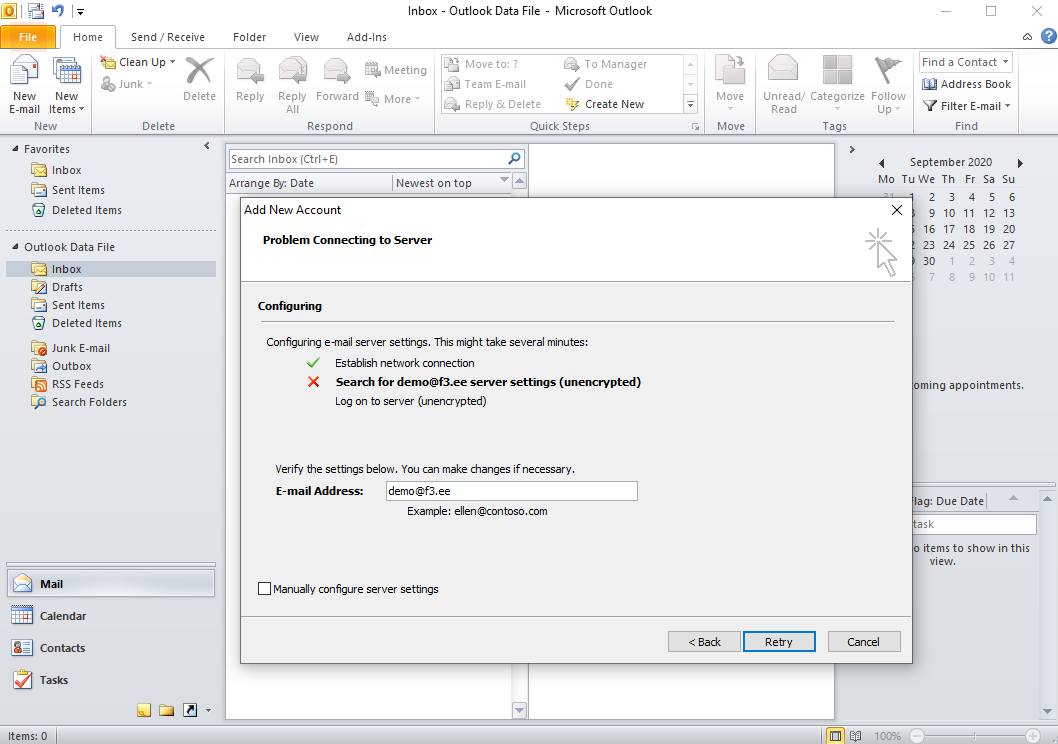This screenshot has height=744, width=1058.
Task: Open Customize Quick Access Toolbar dropdown
Action: pos(80,11)
